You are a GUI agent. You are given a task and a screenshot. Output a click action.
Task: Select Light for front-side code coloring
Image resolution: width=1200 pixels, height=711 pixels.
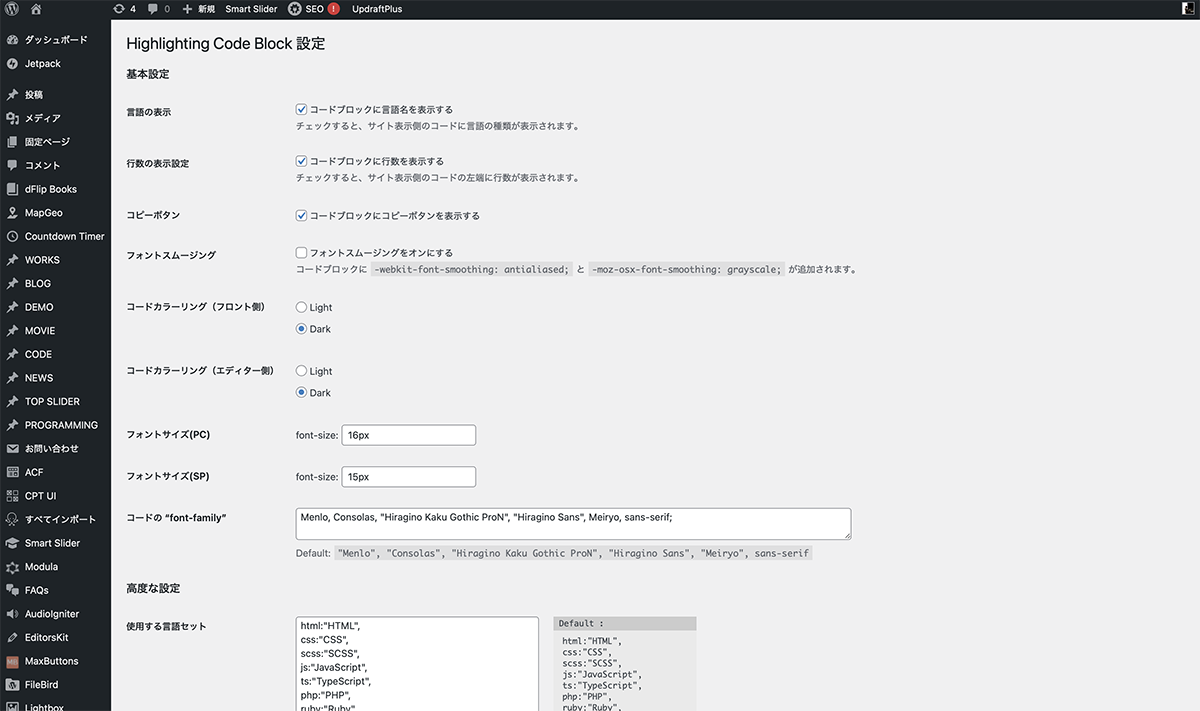(x=301, y=307)
